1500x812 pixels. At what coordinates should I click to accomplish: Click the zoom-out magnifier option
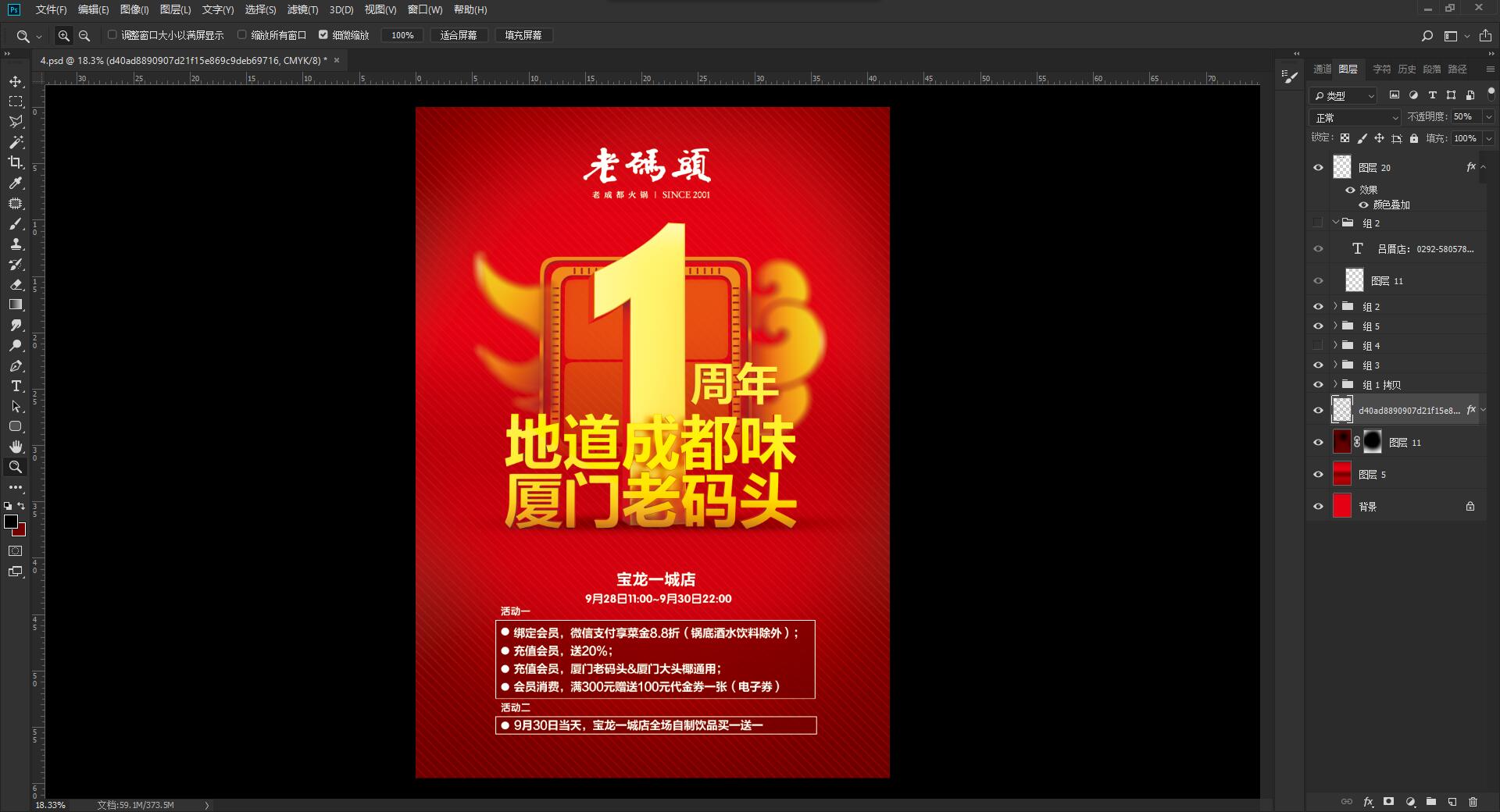tap(84, 35)
